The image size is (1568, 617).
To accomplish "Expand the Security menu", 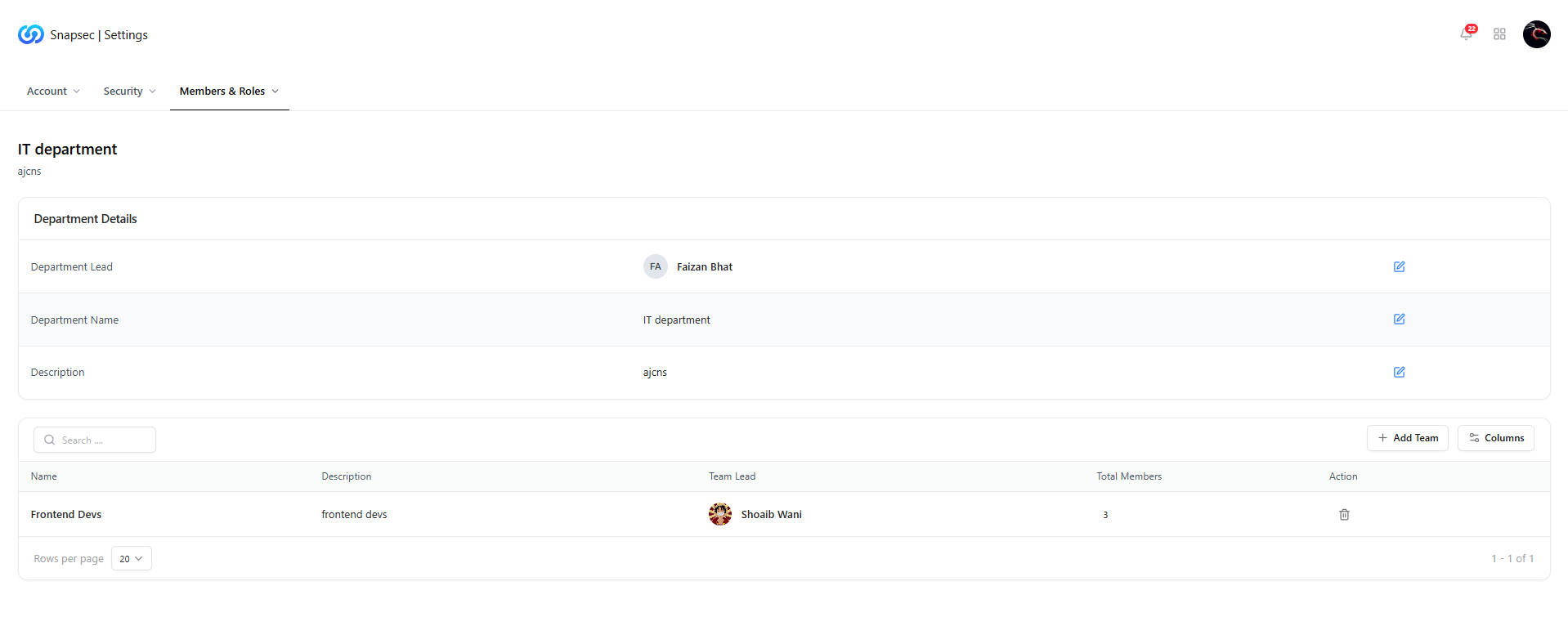I will coord(129,91).
